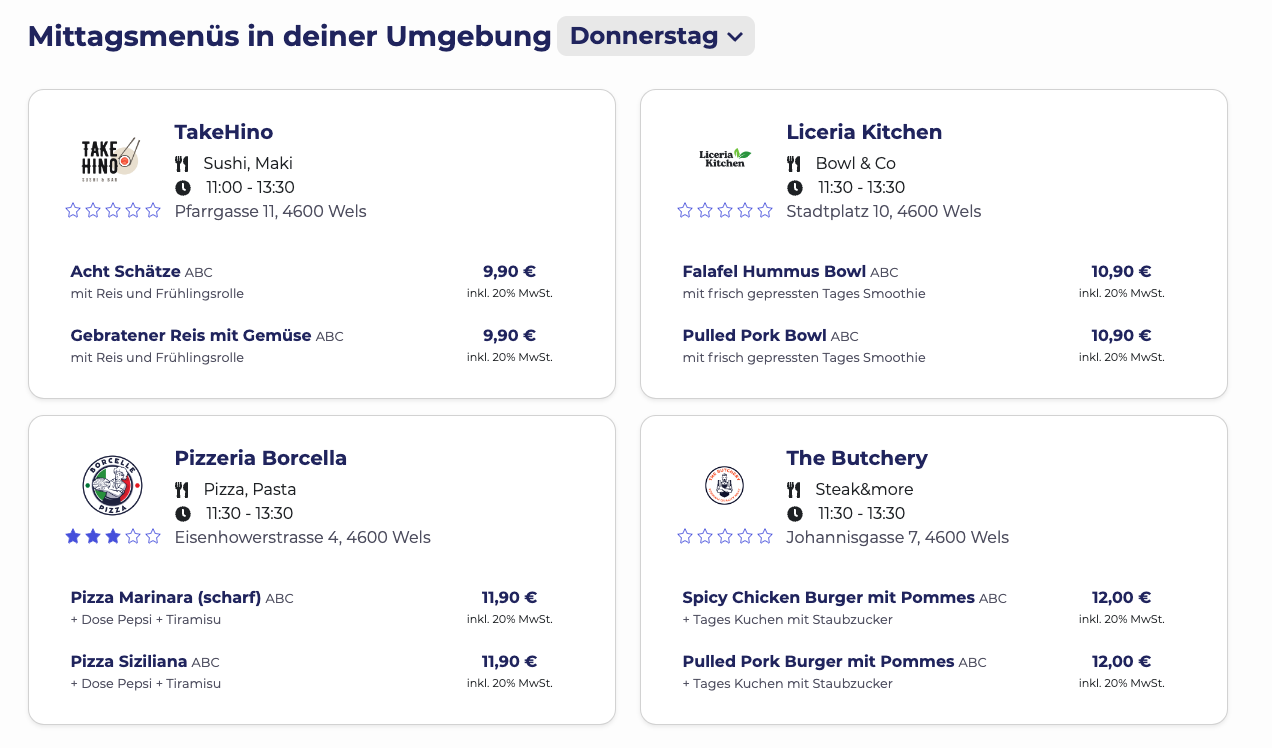
Task: Rate TakeHino five stars
Action: click(x=153, y=210)
